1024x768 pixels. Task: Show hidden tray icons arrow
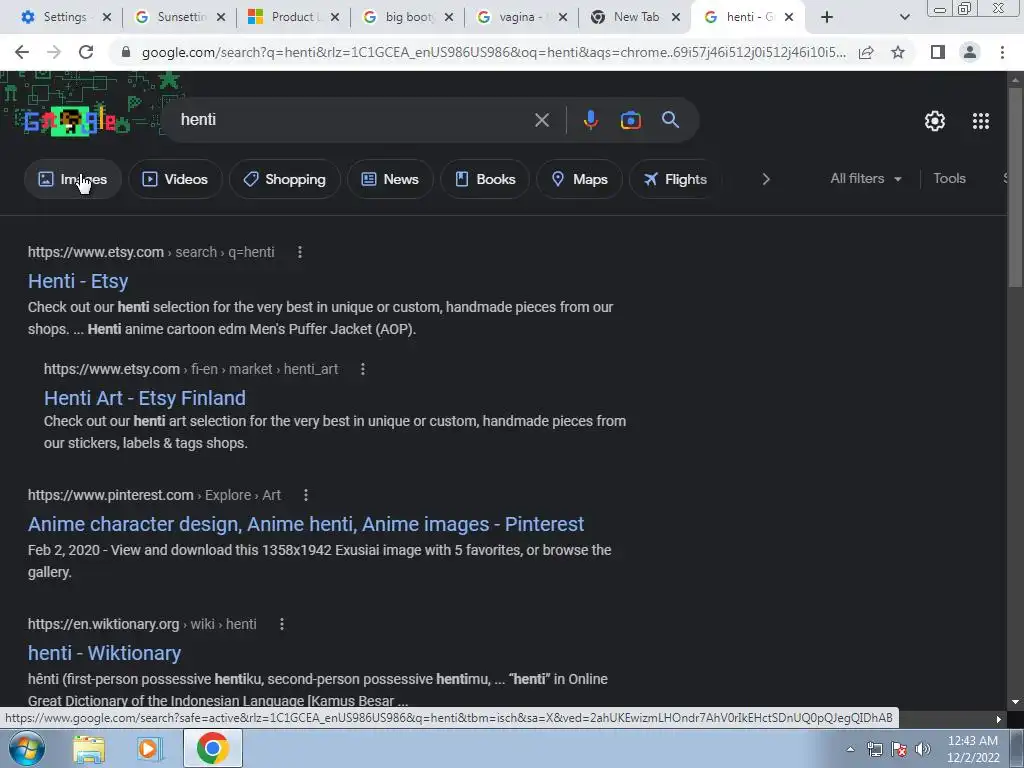tap(850, 749)
